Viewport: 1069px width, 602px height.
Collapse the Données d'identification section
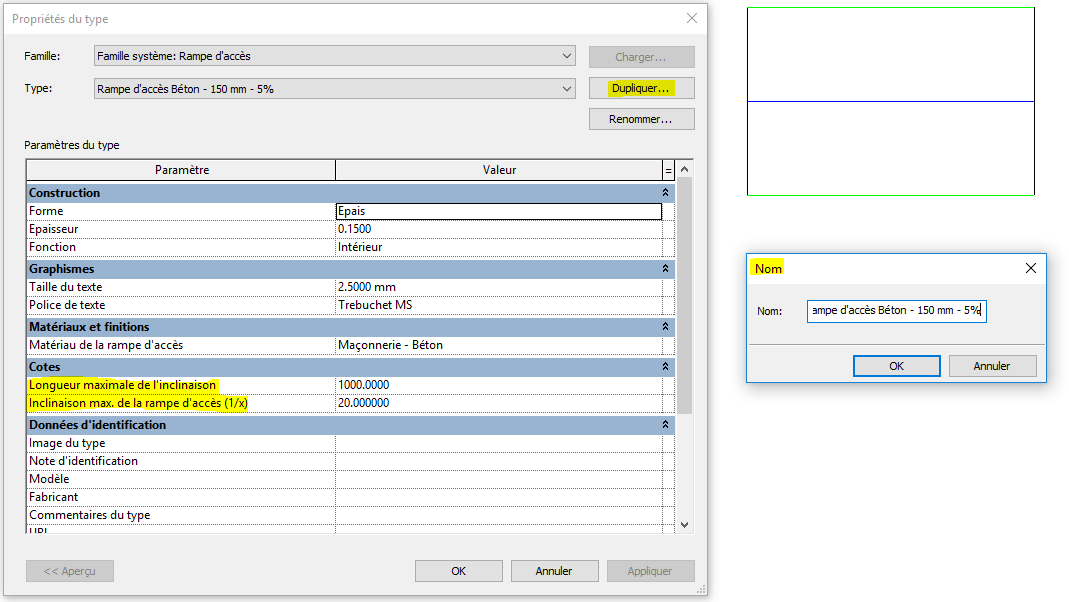(667, 424)
